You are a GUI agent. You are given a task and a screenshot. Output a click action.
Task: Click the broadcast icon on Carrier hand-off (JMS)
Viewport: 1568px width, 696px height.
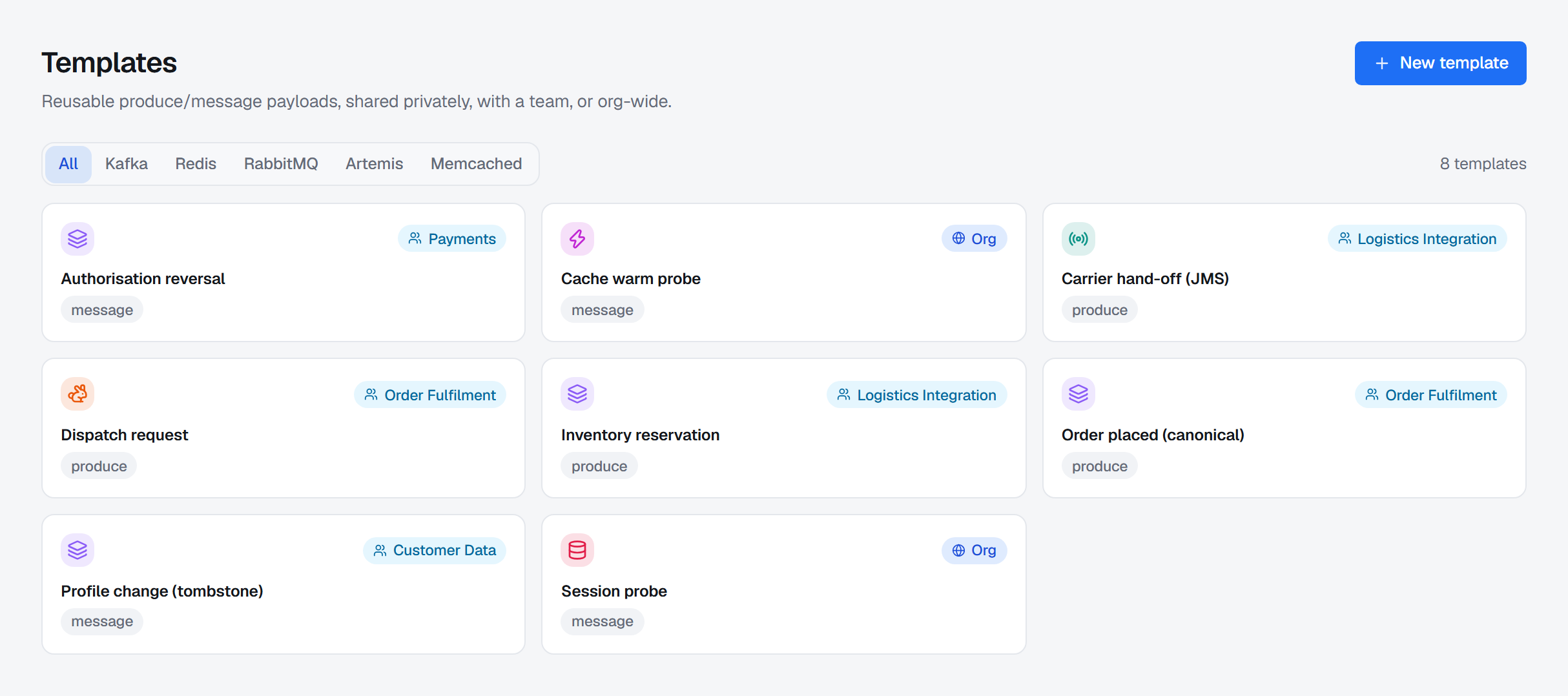pos(1078,239)
